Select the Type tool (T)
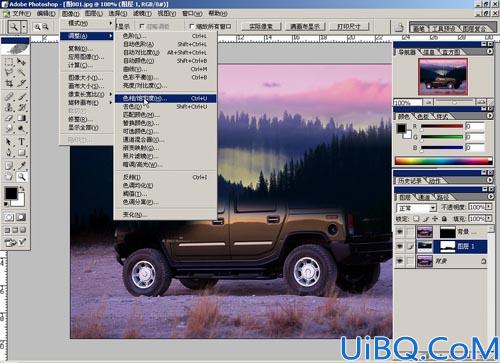Viewport: 500px width, 363px height. pos(21,142)
